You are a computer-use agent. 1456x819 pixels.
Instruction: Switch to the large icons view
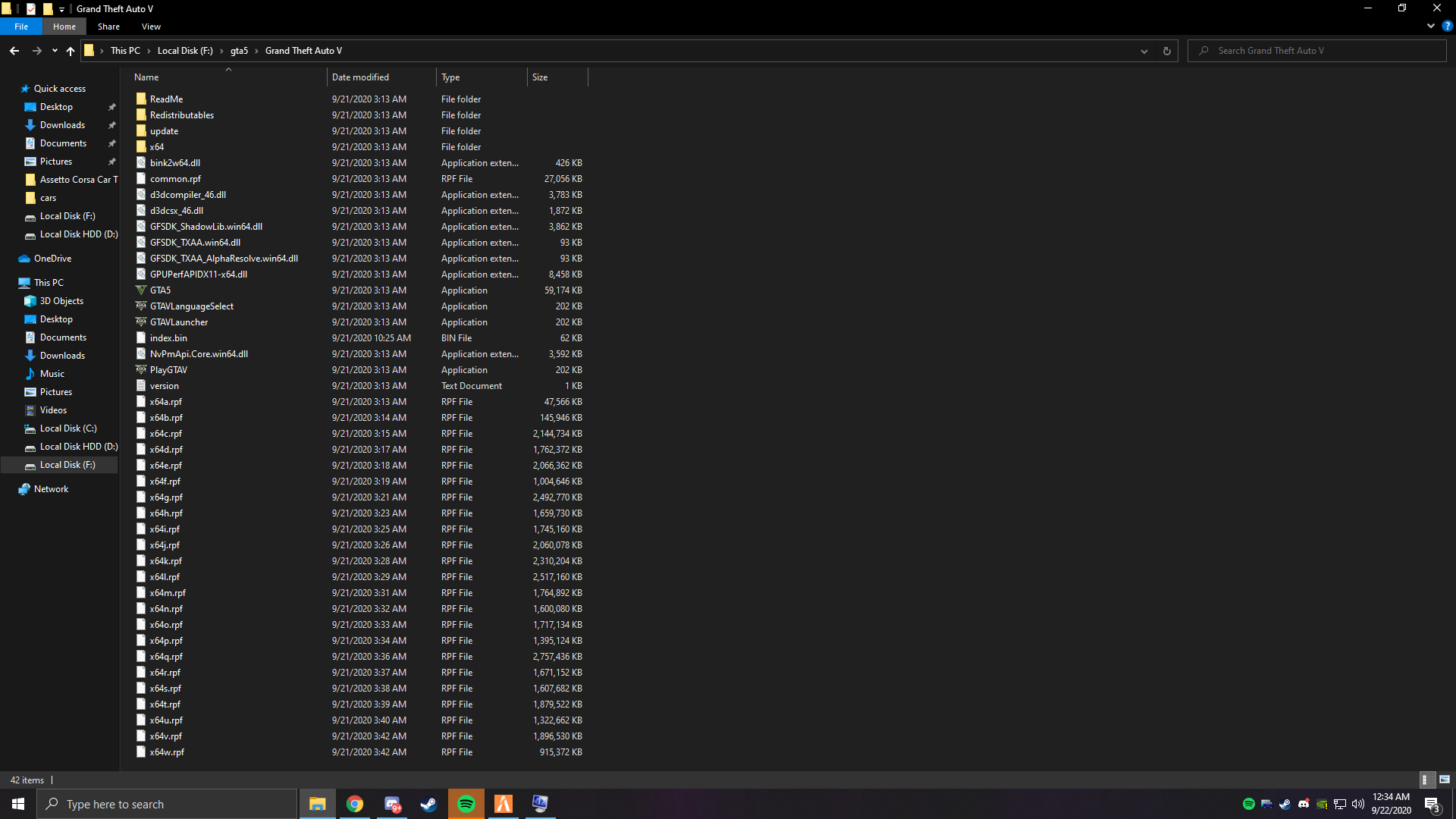coord(1445,780)
